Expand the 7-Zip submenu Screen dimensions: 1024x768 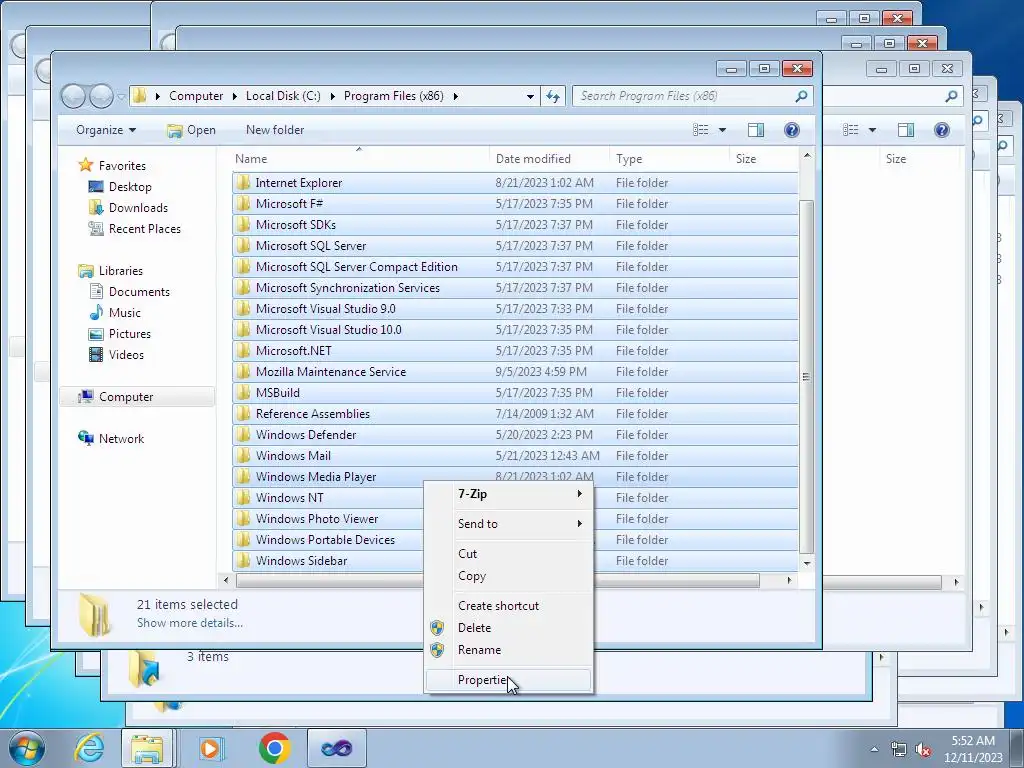point(508,494)
